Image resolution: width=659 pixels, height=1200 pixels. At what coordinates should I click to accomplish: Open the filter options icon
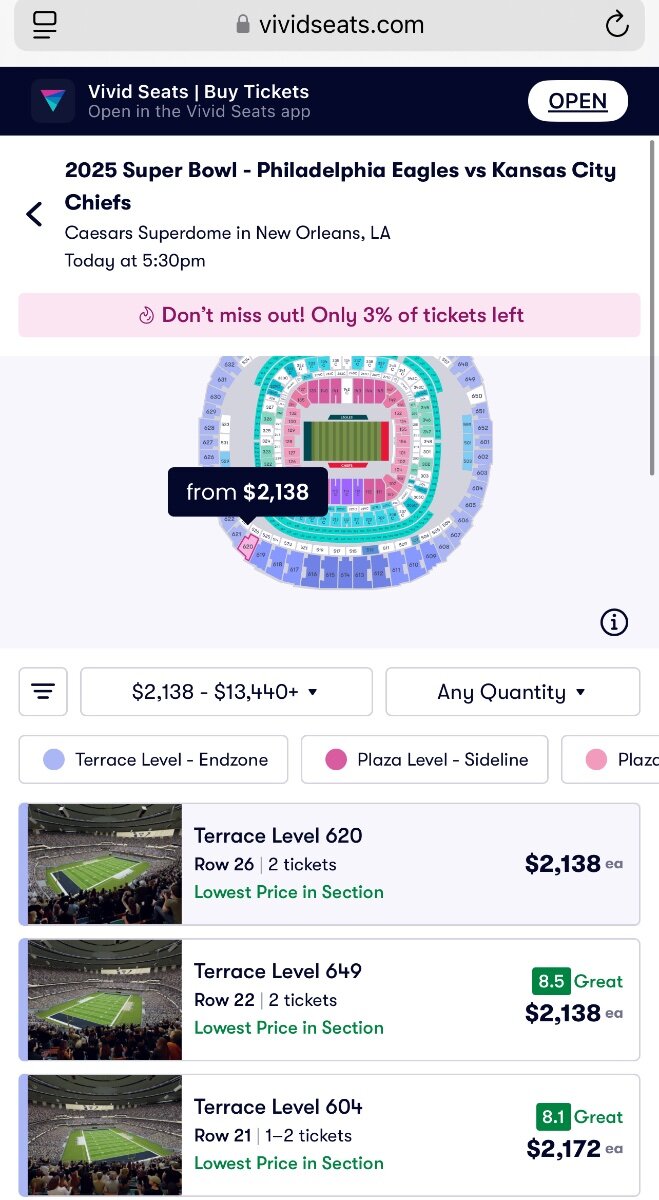click(43, 692)
